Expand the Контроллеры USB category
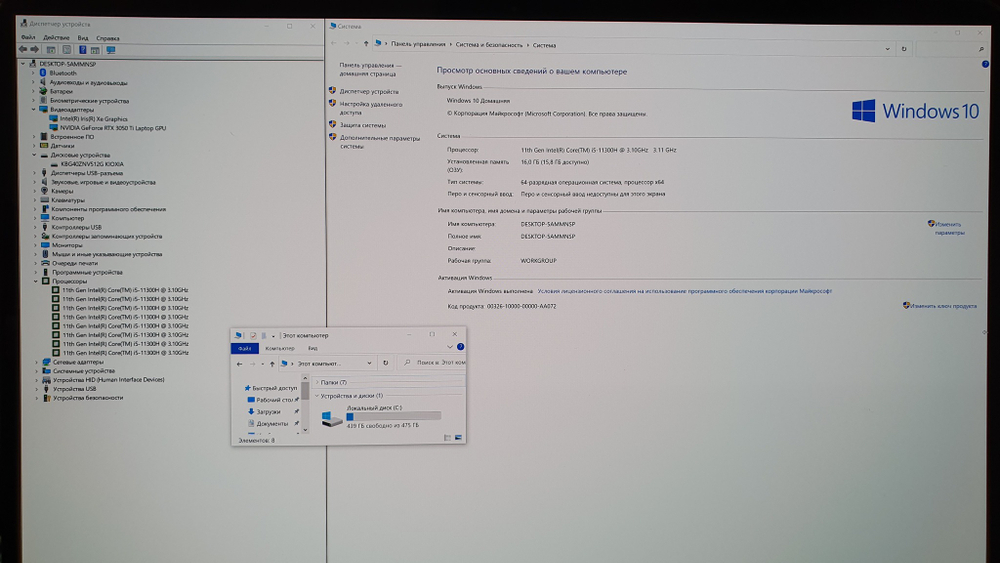 tap(35, 227)
